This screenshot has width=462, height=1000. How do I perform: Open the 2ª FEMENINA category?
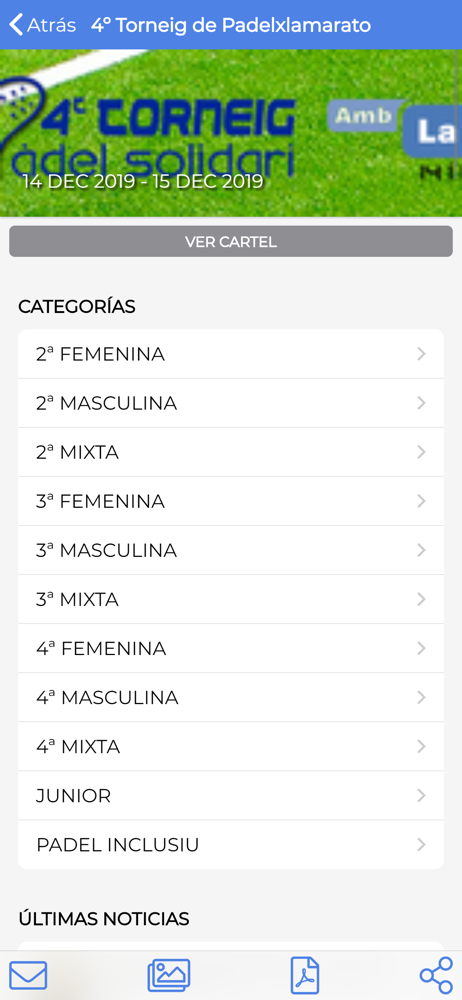tap(231, 354)
